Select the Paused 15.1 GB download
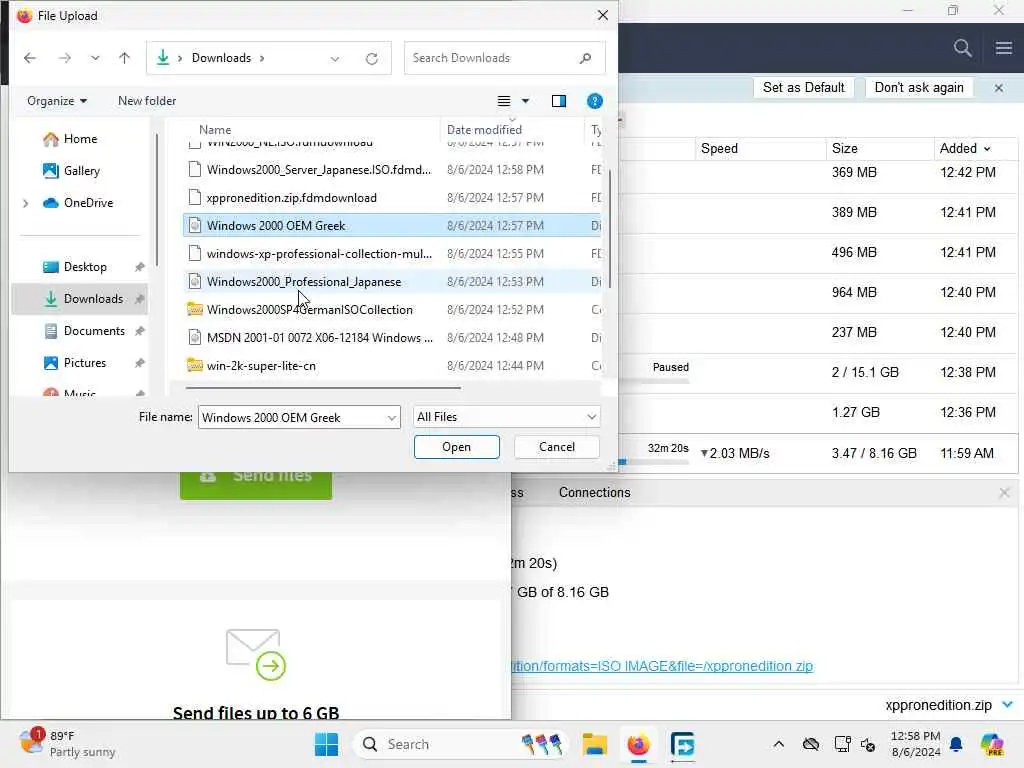Screen dimensions: 1024x768 pyautogui.click(x=819, y=373)
